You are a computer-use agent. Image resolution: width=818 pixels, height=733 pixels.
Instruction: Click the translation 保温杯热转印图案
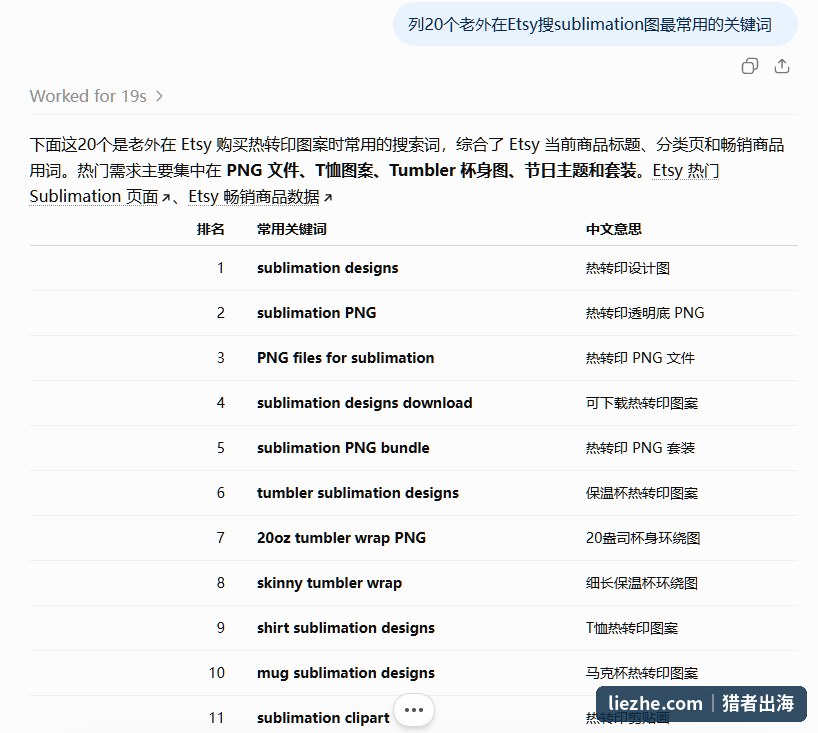tap(642, 493)
